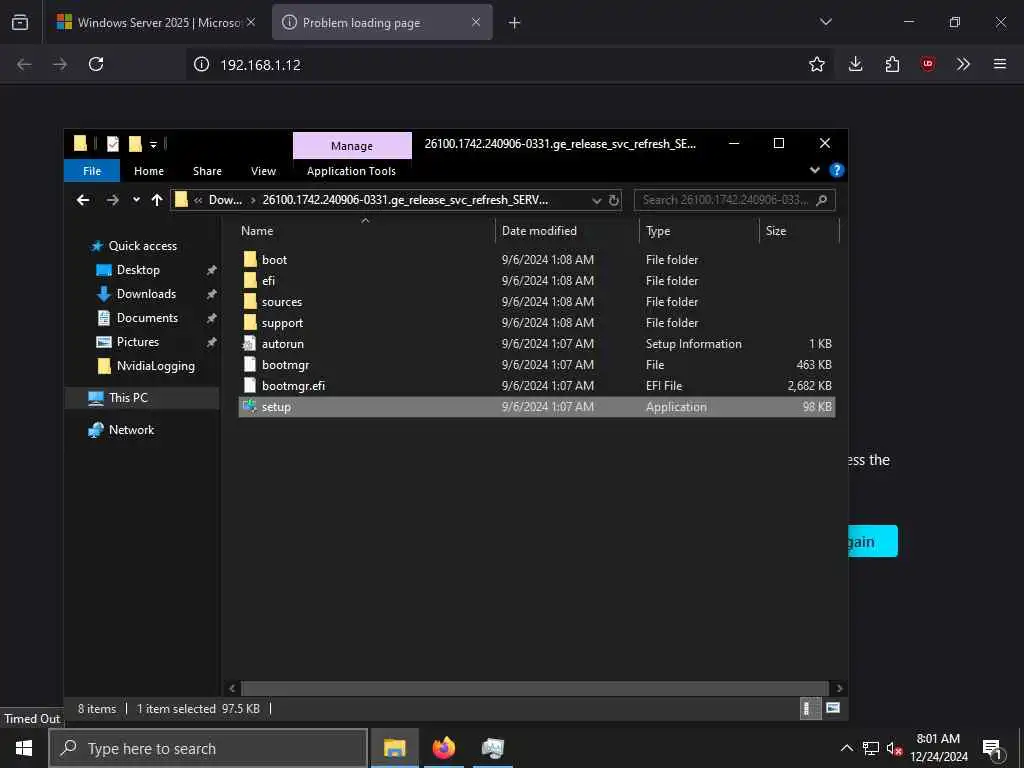1024x768 pixels.
Task: Open the notification center icon
Action: click(992, 749)
